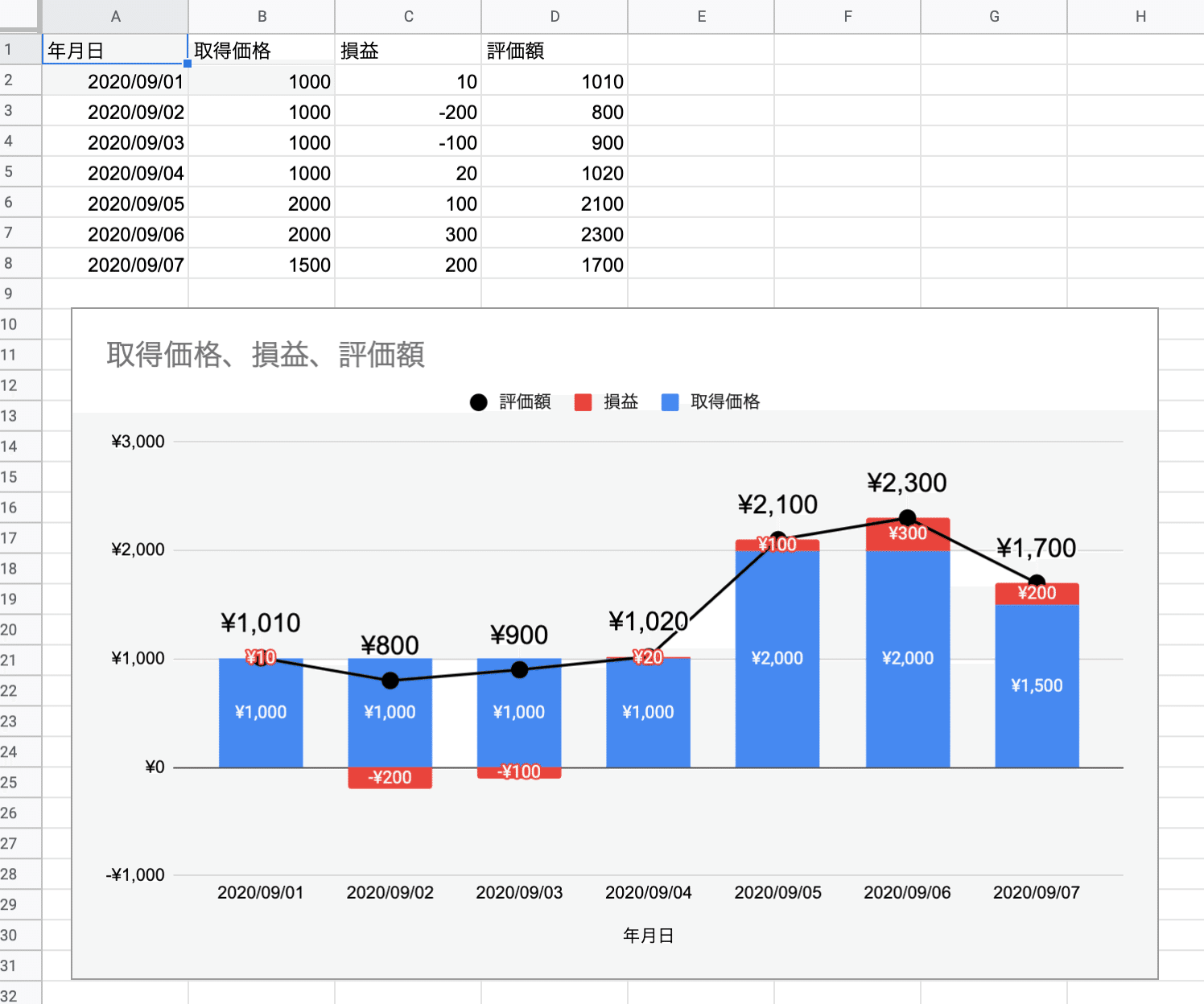Click y-axis label -¥1,000

[x=135, y=875]
